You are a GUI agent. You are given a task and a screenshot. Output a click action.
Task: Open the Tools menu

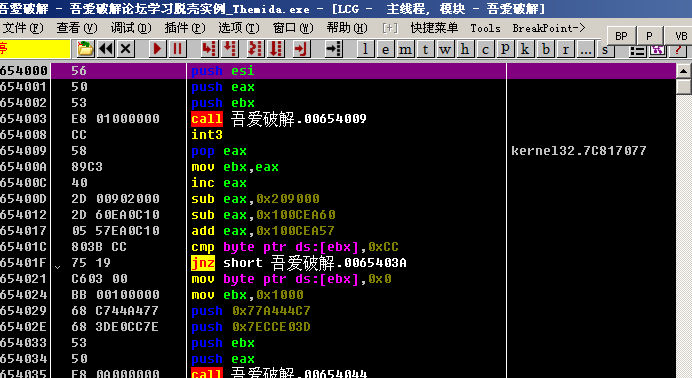485,28
